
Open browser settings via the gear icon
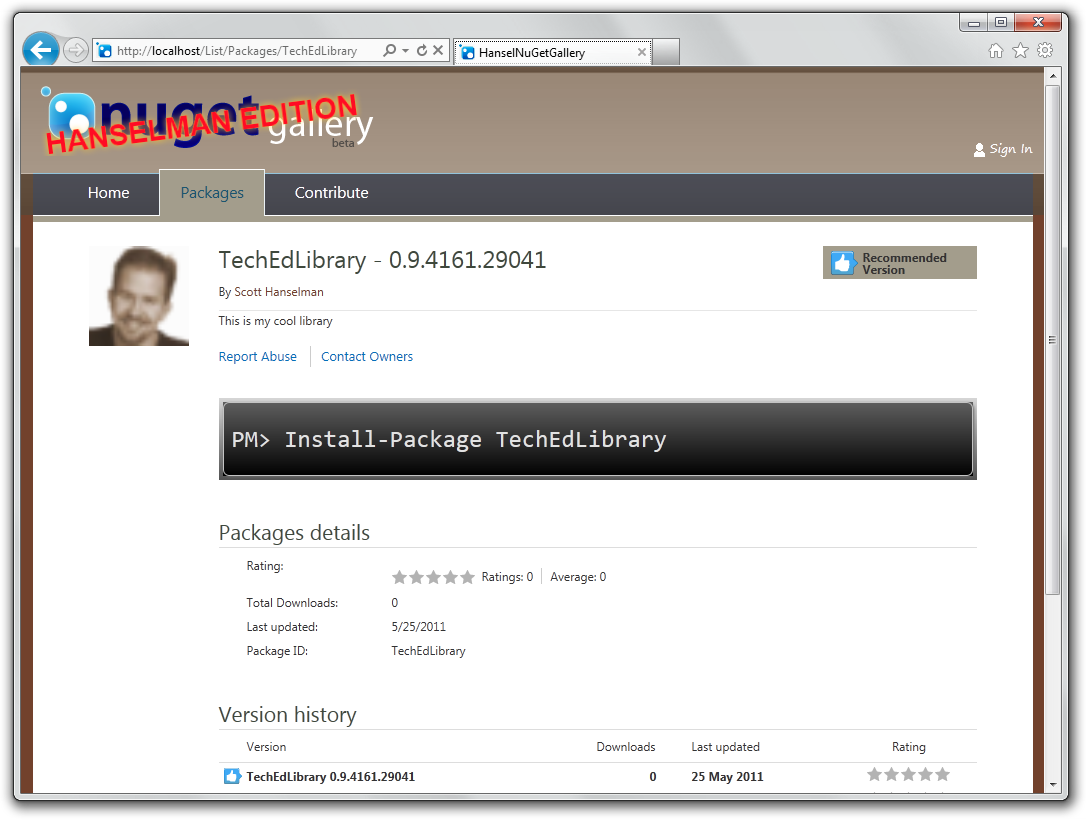[x=1043, y=48]
